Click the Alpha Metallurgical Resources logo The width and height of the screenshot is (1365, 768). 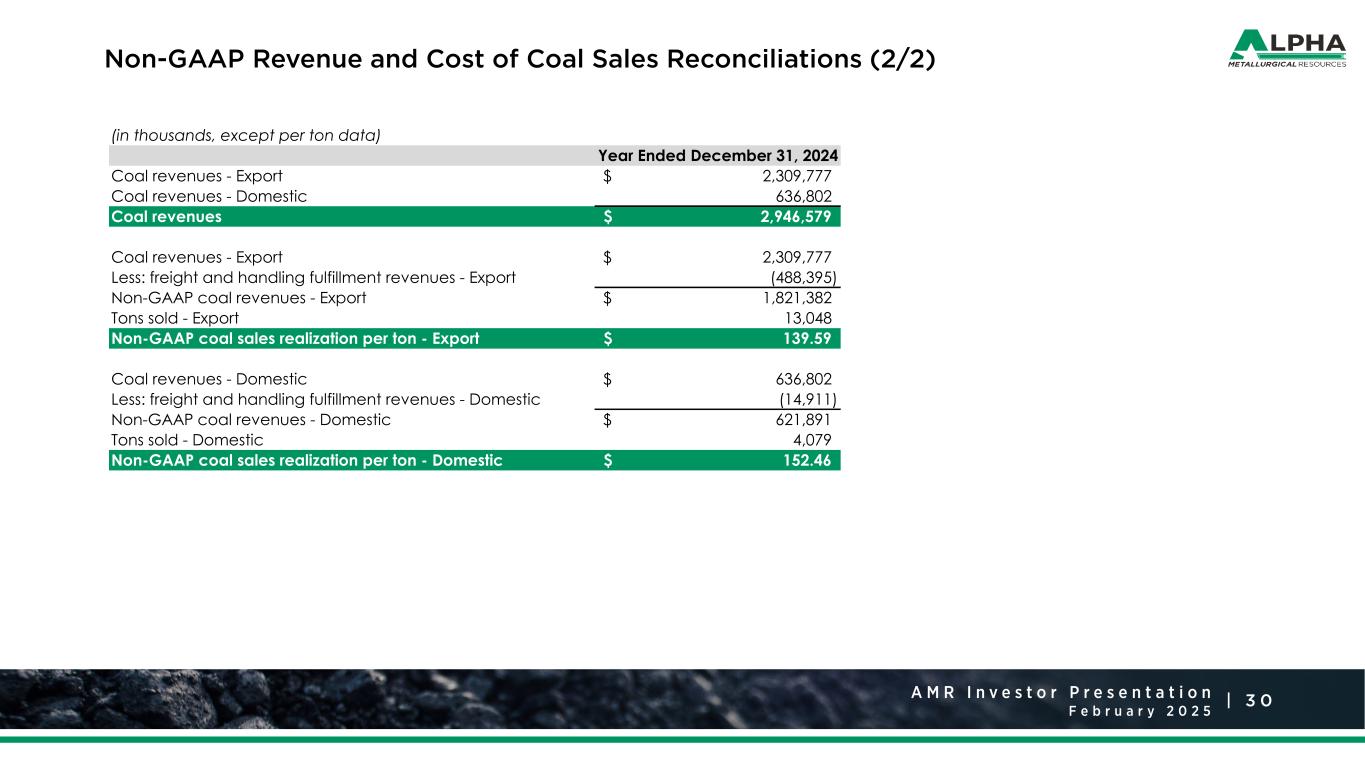click(x=1286, y=49)
